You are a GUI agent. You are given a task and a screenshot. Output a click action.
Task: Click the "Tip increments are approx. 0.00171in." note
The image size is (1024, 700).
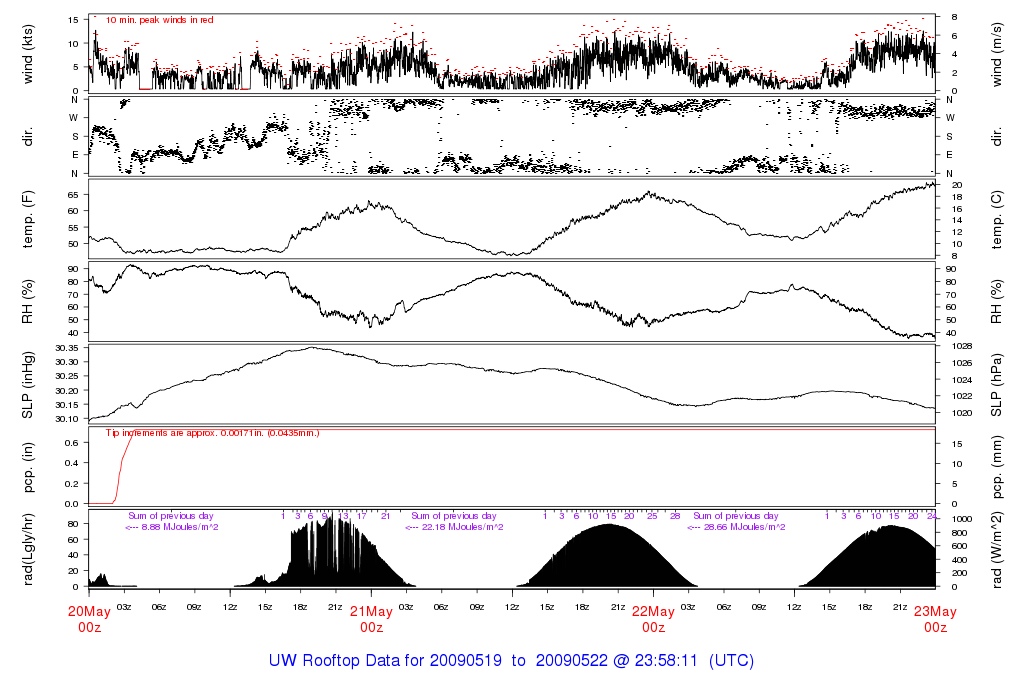coord(212,433)
